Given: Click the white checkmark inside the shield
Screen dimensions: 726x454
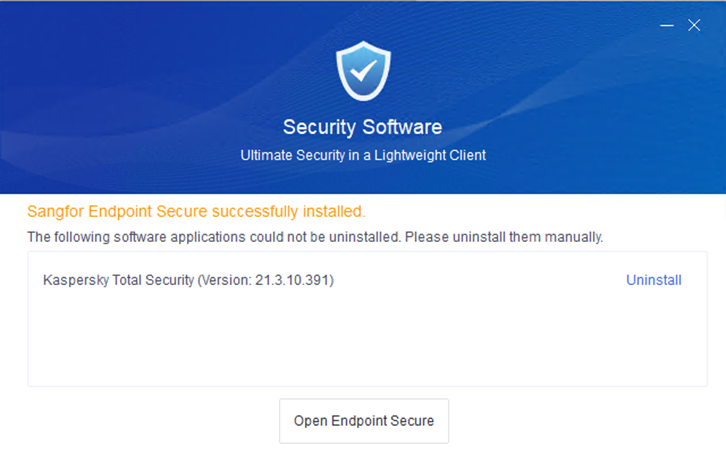Looking at the screenshot, I should tap(362, 70).
